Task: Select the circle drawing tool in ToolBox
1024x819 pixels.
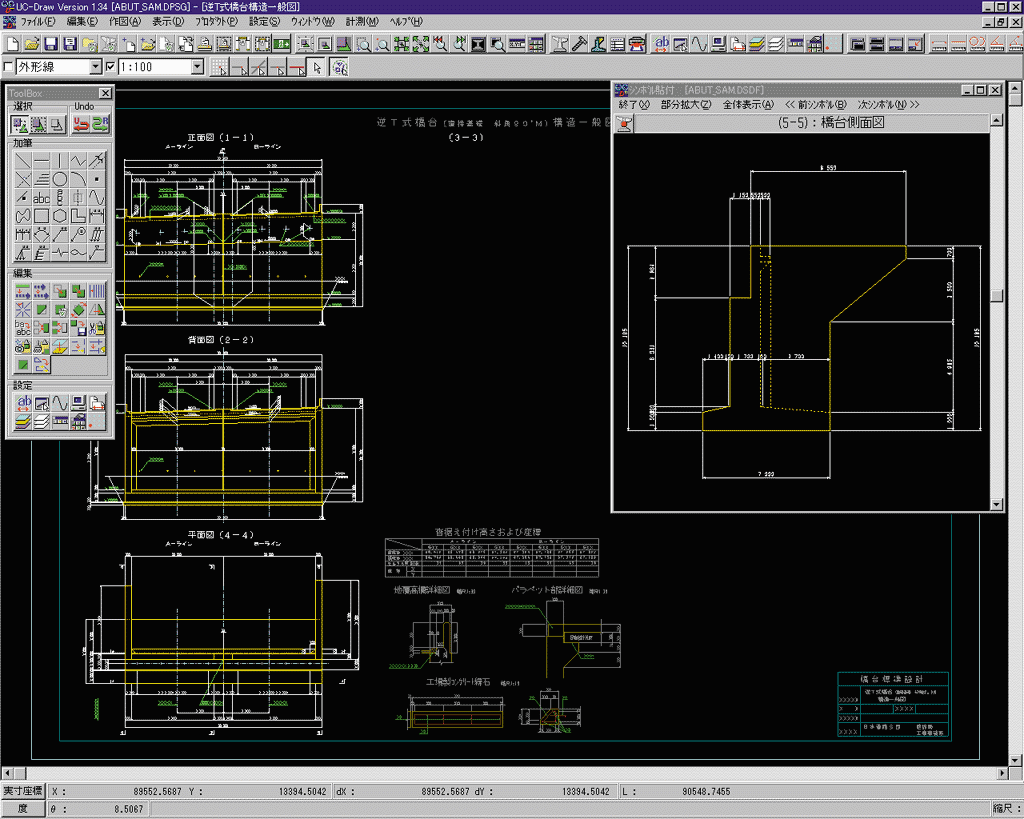Action: pos(60,179)
